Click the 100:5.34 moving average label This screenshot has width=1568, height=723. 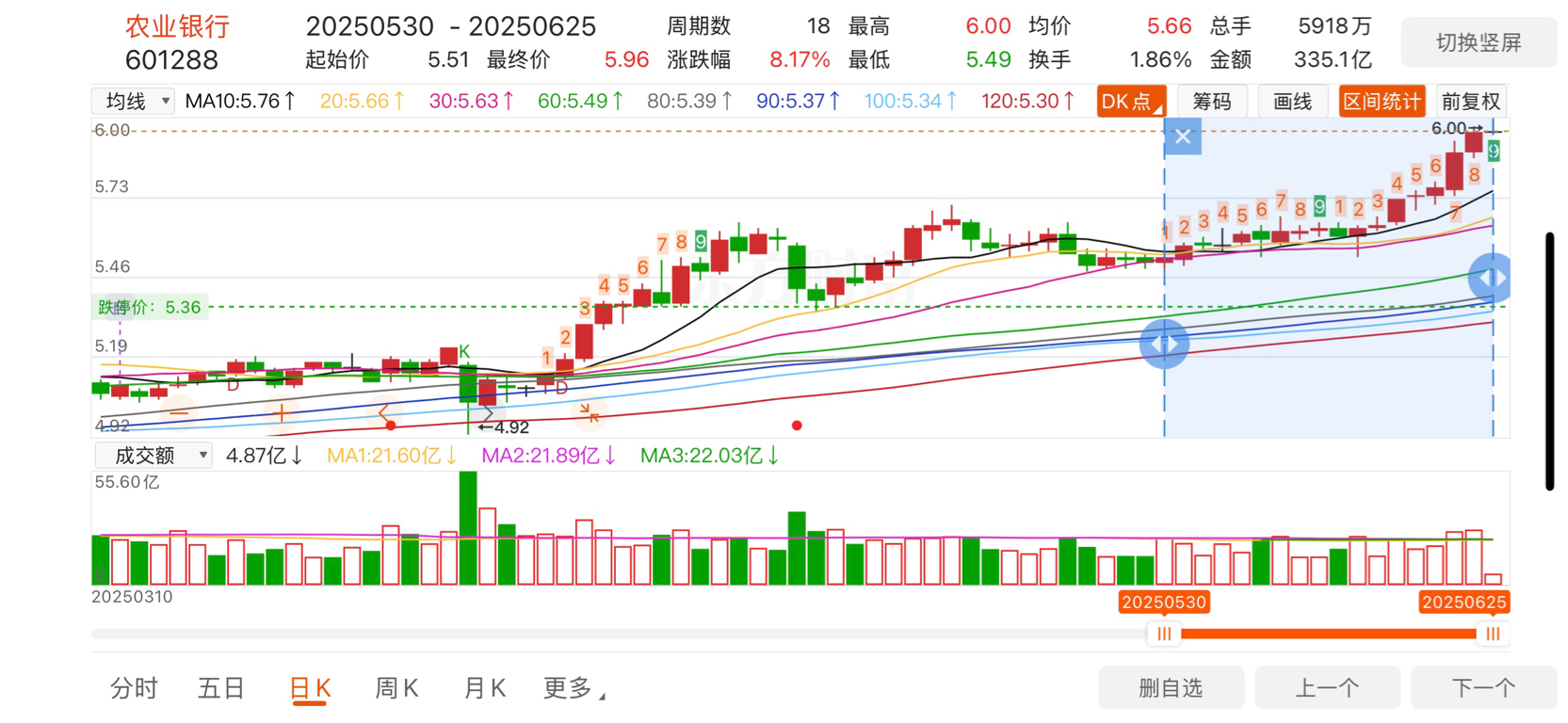click(x=911, y=101)
